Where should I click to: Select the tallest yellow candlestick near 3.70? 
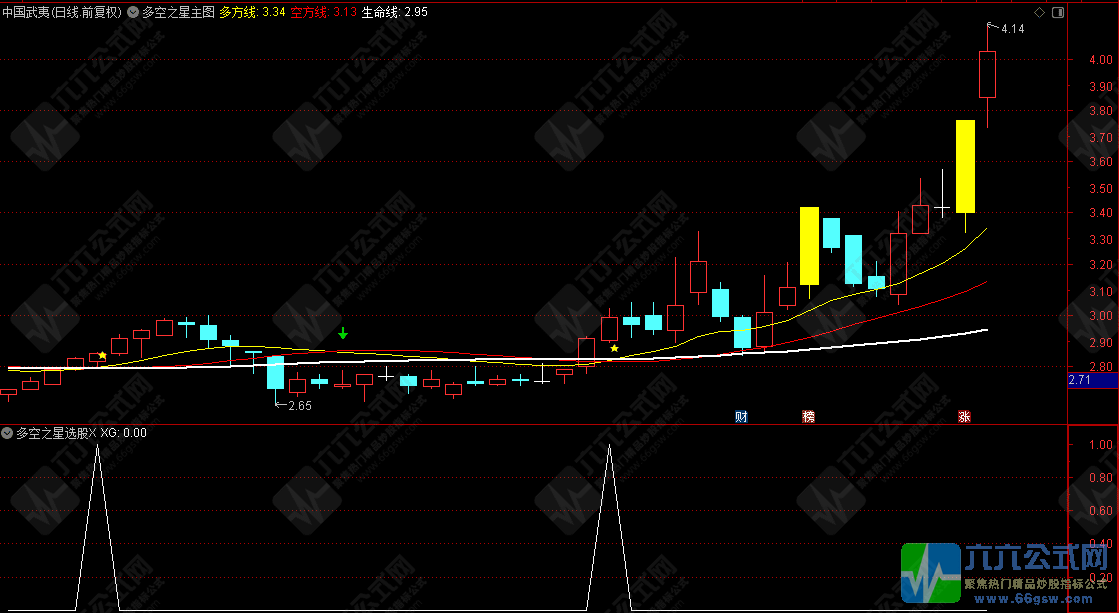(x=965, y=166)
